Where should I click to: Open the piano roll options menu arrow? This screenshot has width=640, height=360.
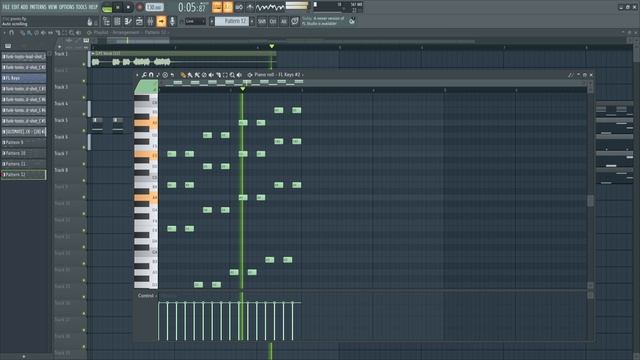pos(137,75)
